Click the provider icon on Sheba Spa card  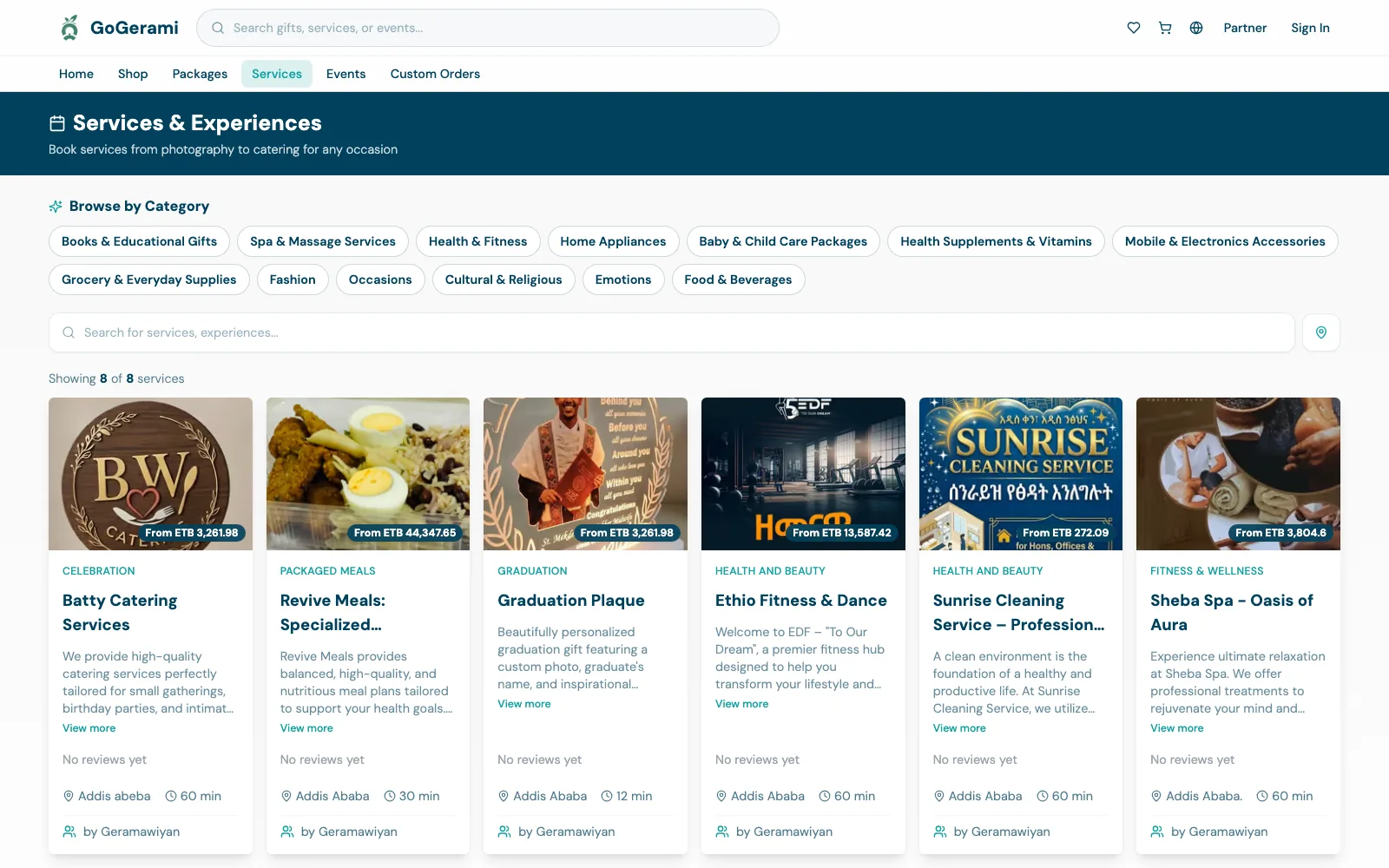coord(1157,832)
